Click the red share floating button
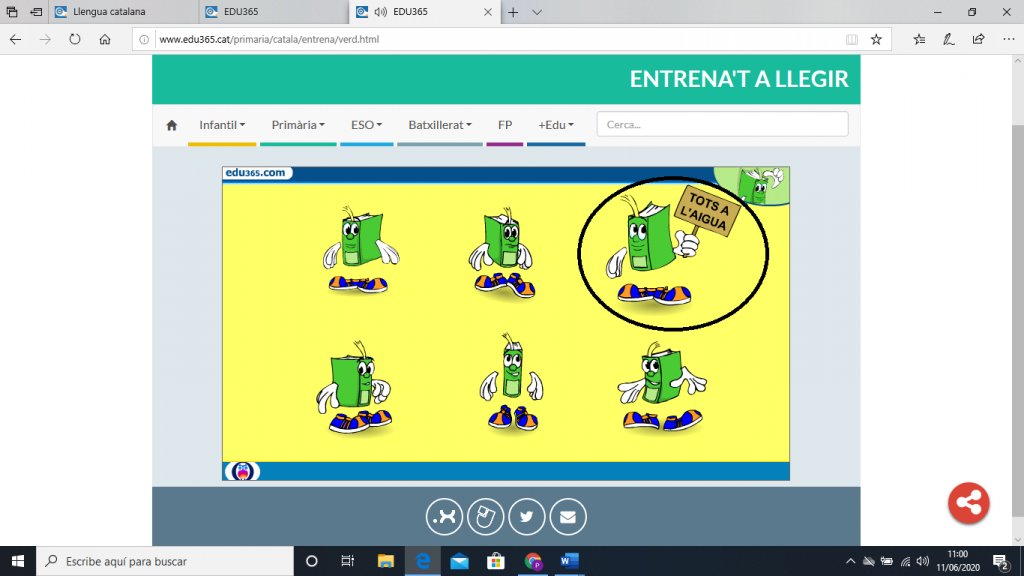The height and width of the screenshot is (576, 1024). (968, 503)
